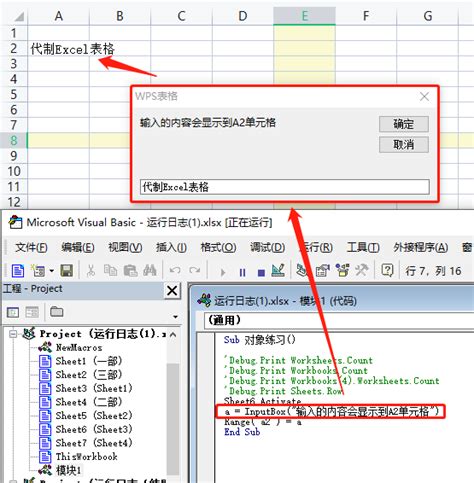Click cell A2 containing 代制Excel表格

(58, 49)
